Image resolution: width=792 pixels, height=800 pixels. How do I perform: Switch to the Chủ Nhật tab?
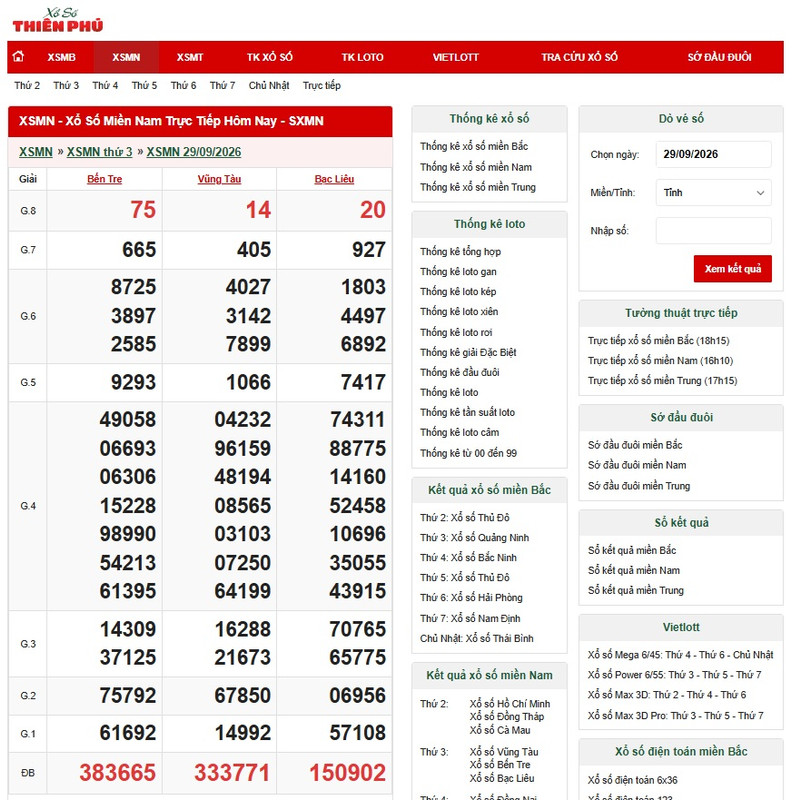tap(269, 85)
